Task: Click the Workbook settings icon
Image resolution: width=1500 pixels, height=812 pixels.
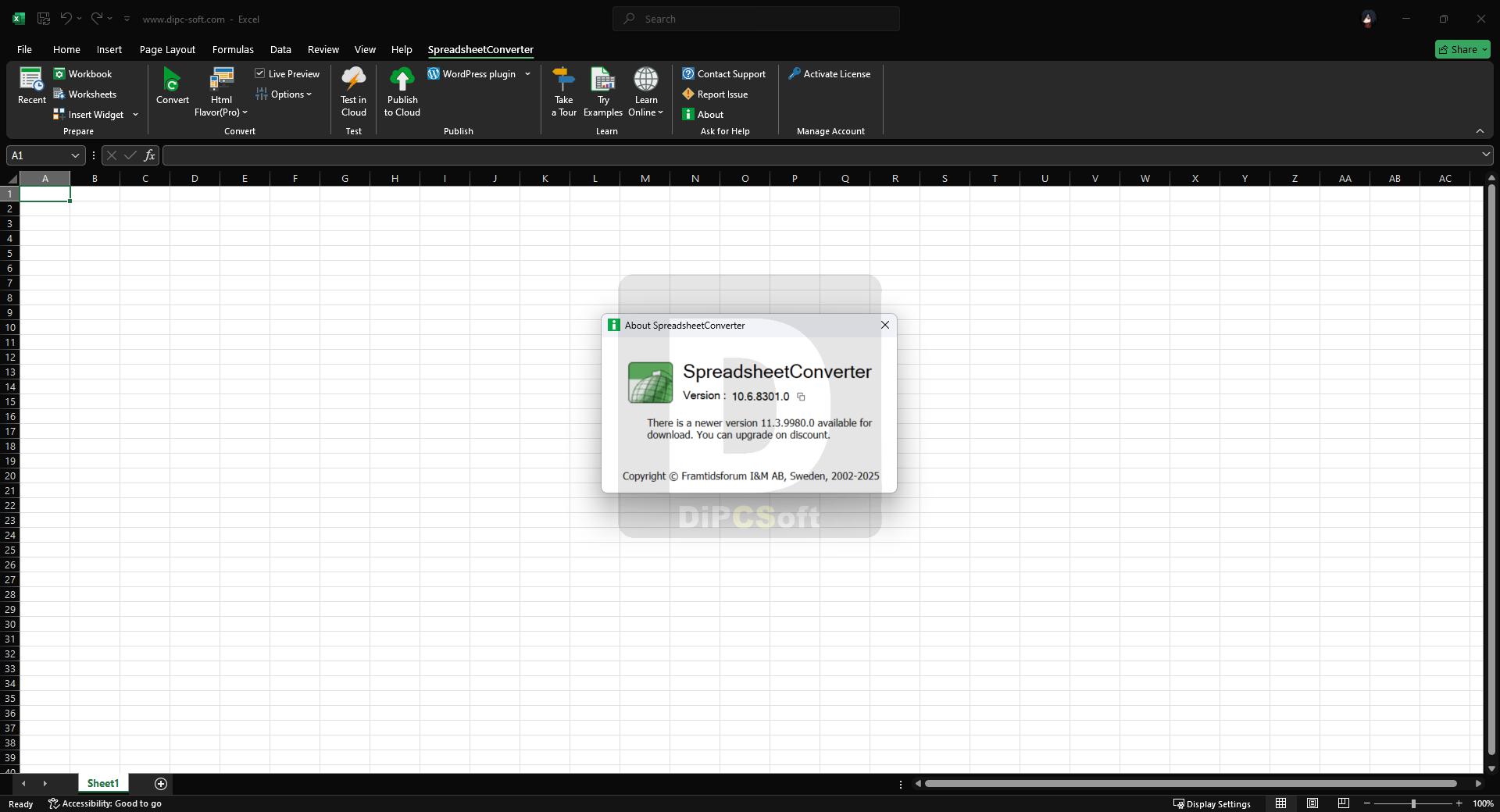Action: pos(59,73)
